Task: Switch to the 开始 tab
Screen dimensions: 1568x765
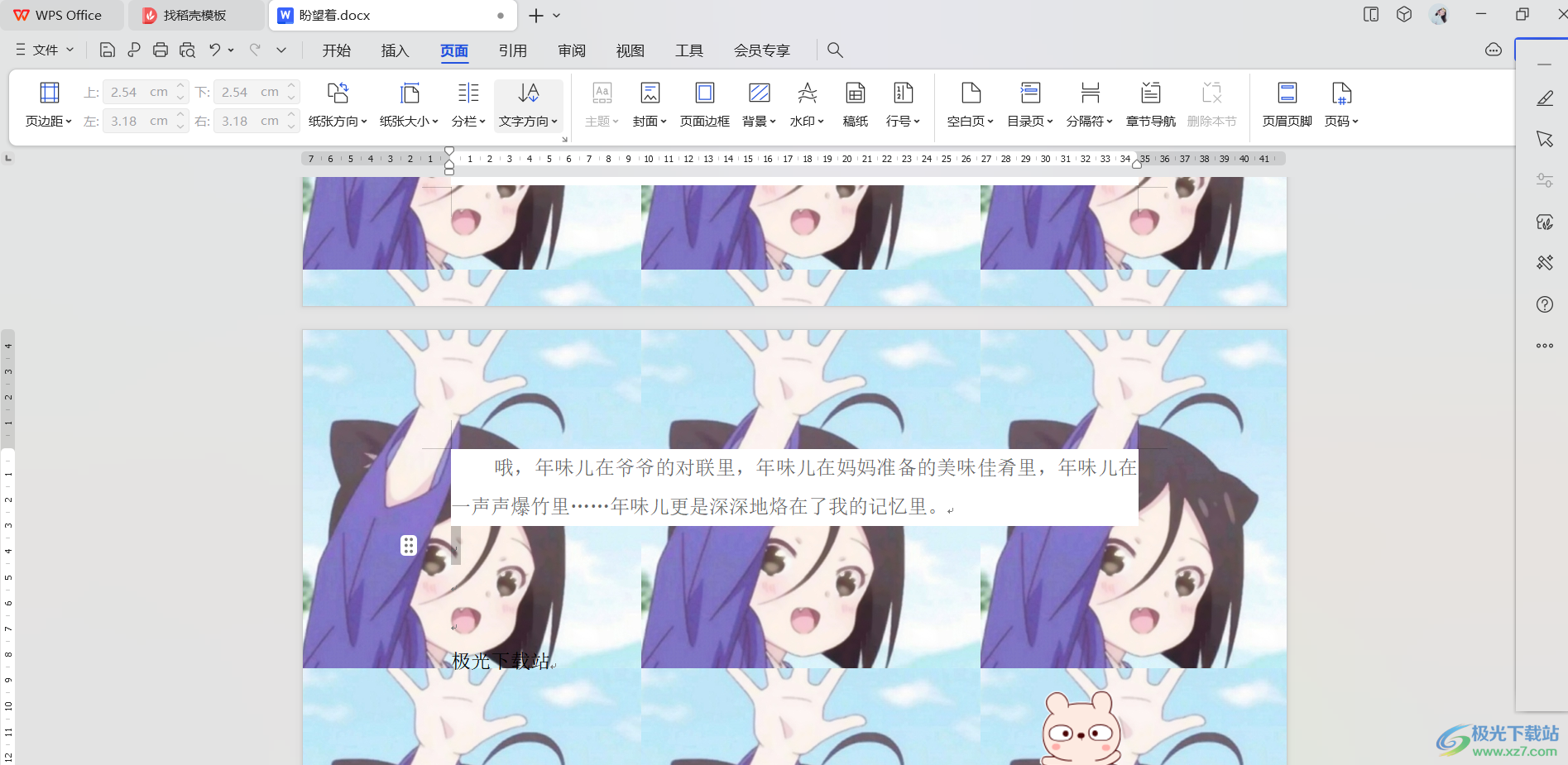Action: (x=337, y=50)
